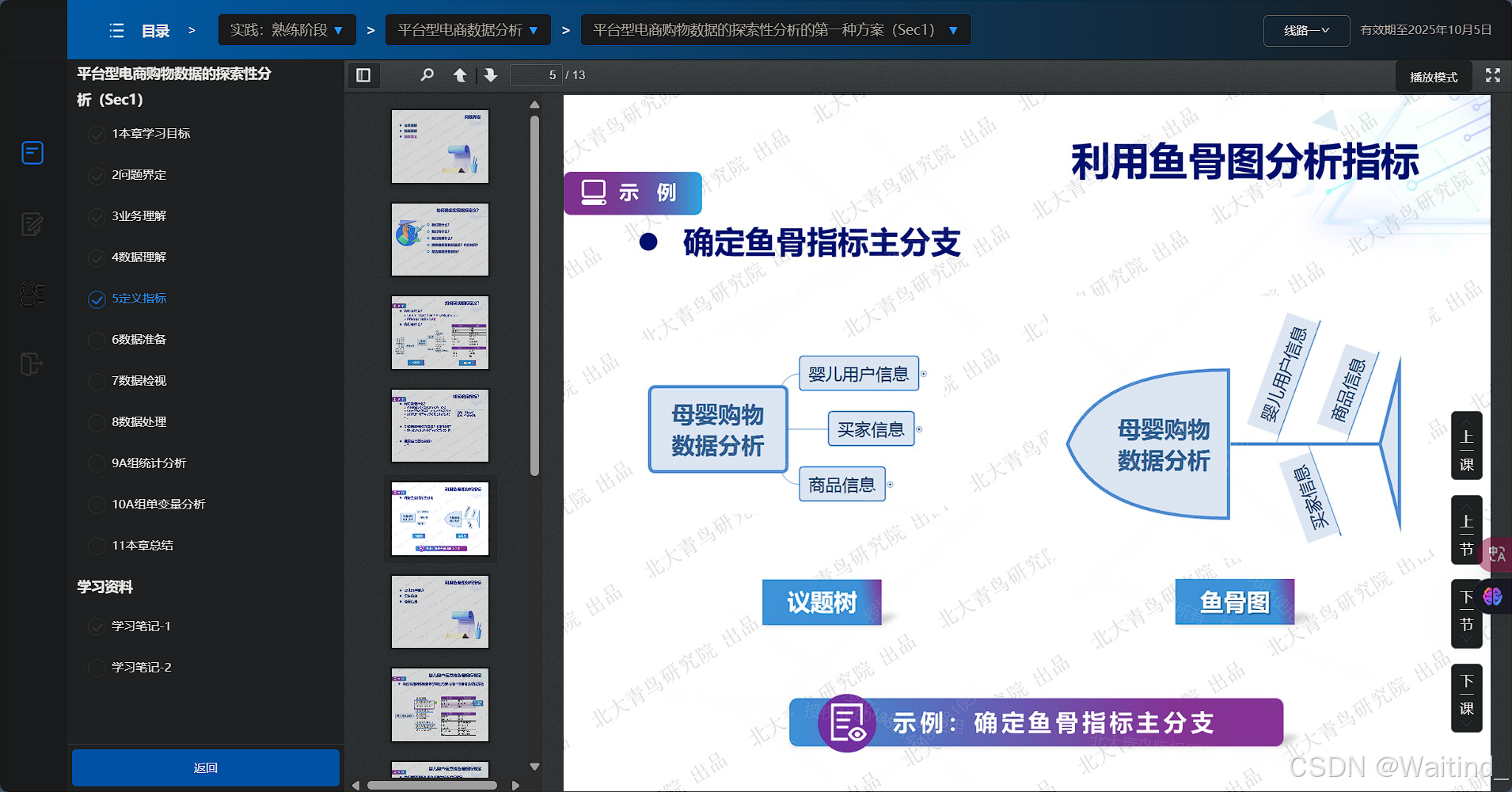Click the 议题树 label on slide

(822, 603)
